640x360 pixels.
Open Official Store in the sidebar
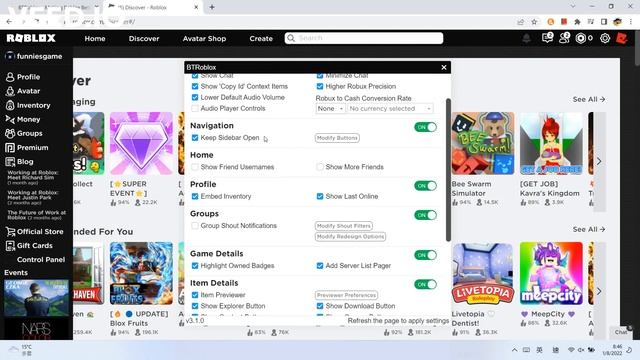coord(35,231)
